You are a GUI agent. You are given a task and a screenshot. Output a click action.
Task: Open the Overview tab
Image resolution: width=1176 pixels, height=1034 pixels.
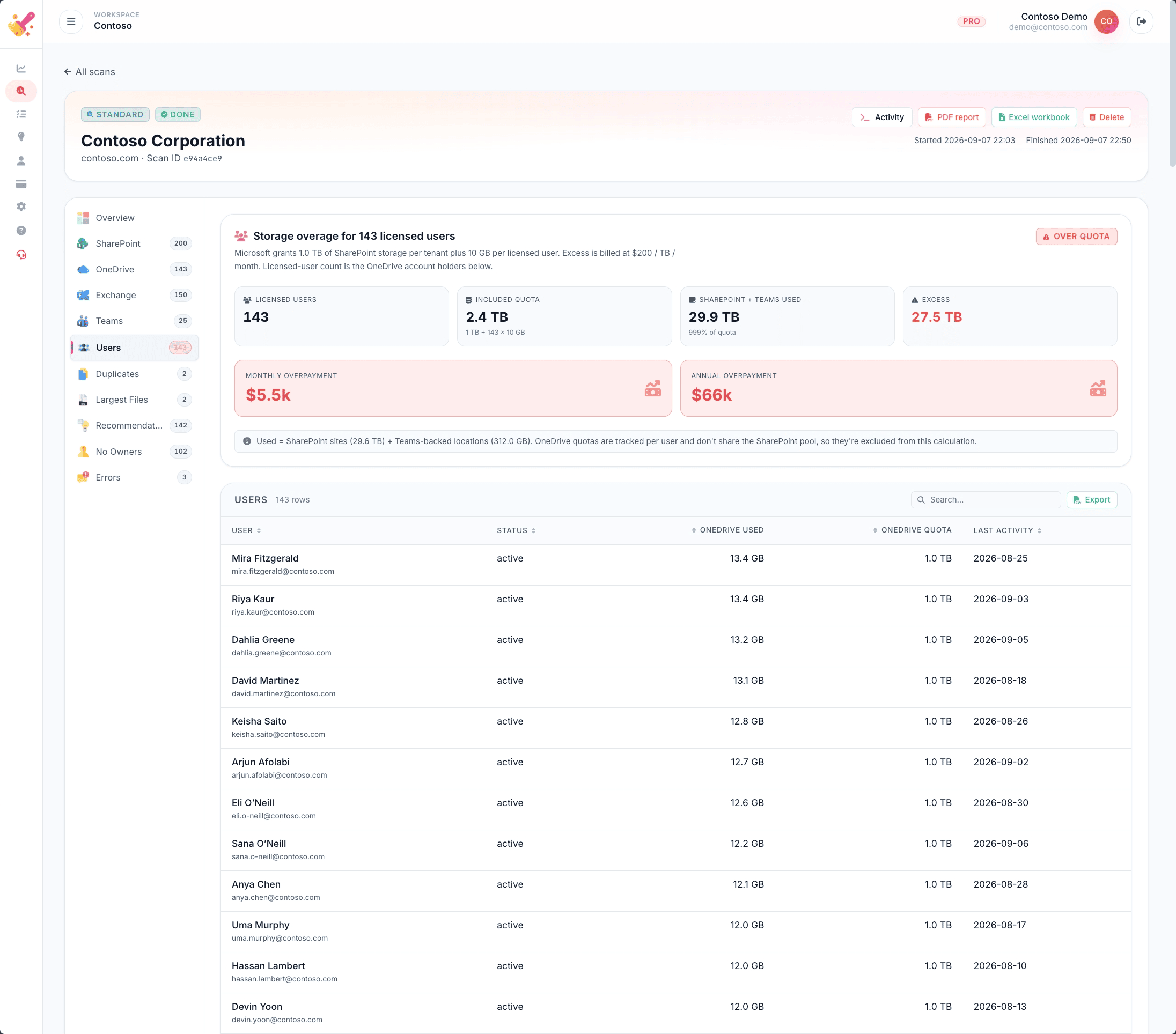[x=134, y=218]
